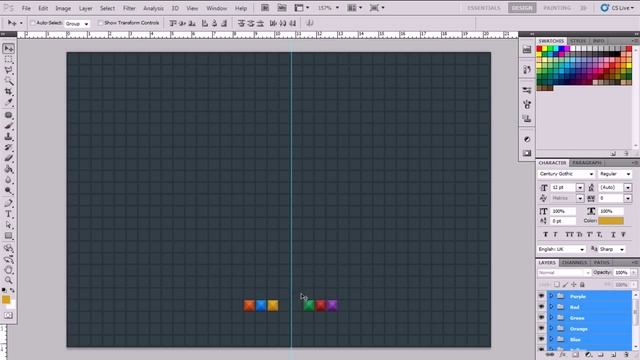Select the Blur tool

coord(8,180)
